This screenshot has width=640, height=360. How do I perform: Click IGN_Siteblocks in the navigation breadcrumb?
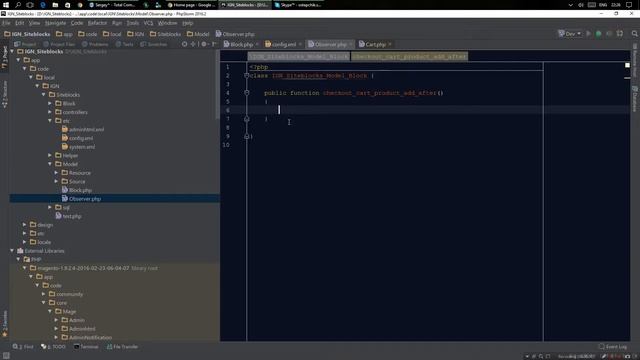[x=27, y=34]
